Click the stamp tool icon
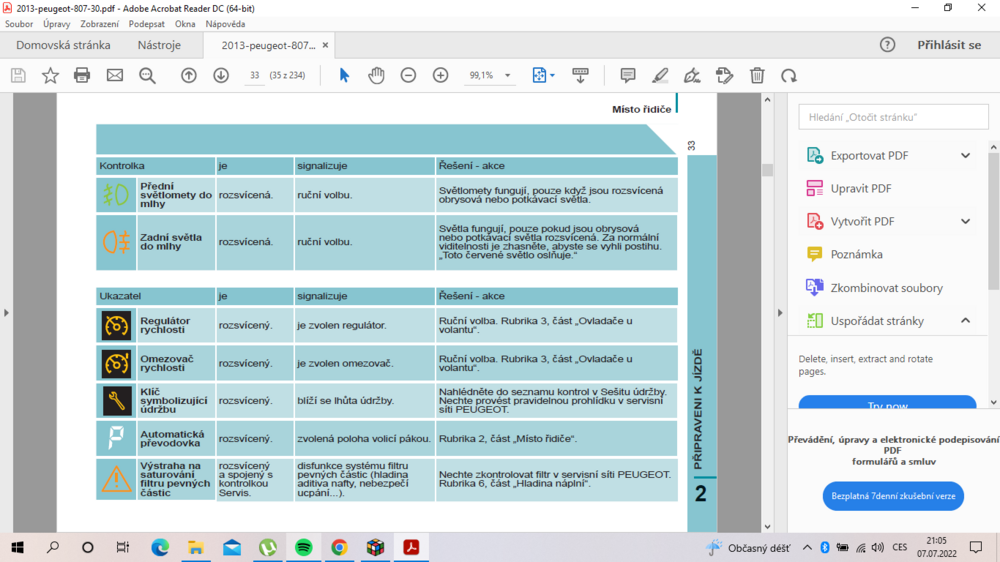The image size is (1000, 562). 724,75
